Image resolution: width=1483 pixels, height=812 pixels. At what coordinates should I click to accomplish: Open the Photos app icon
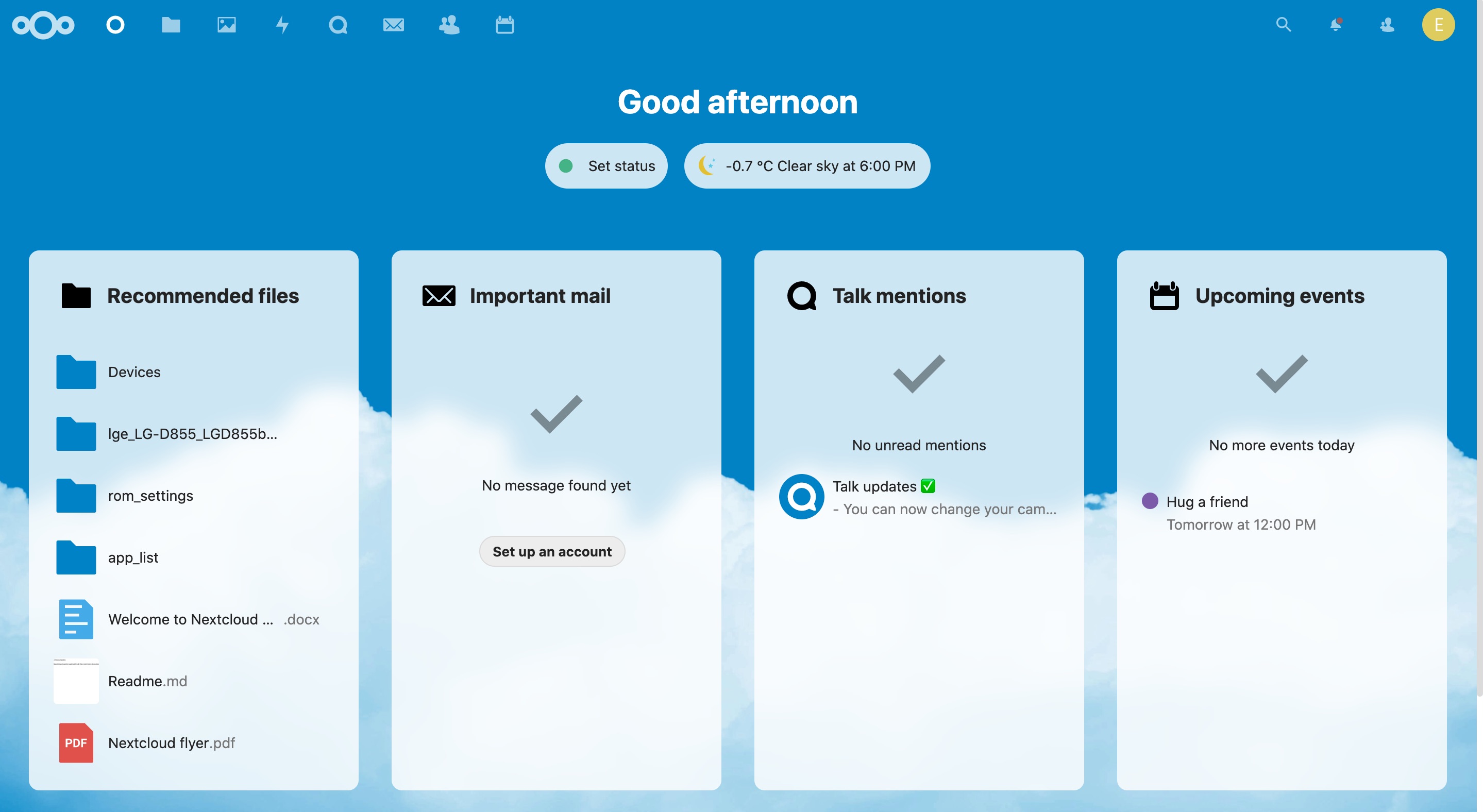pyautogui.click(x=226, y=25)
